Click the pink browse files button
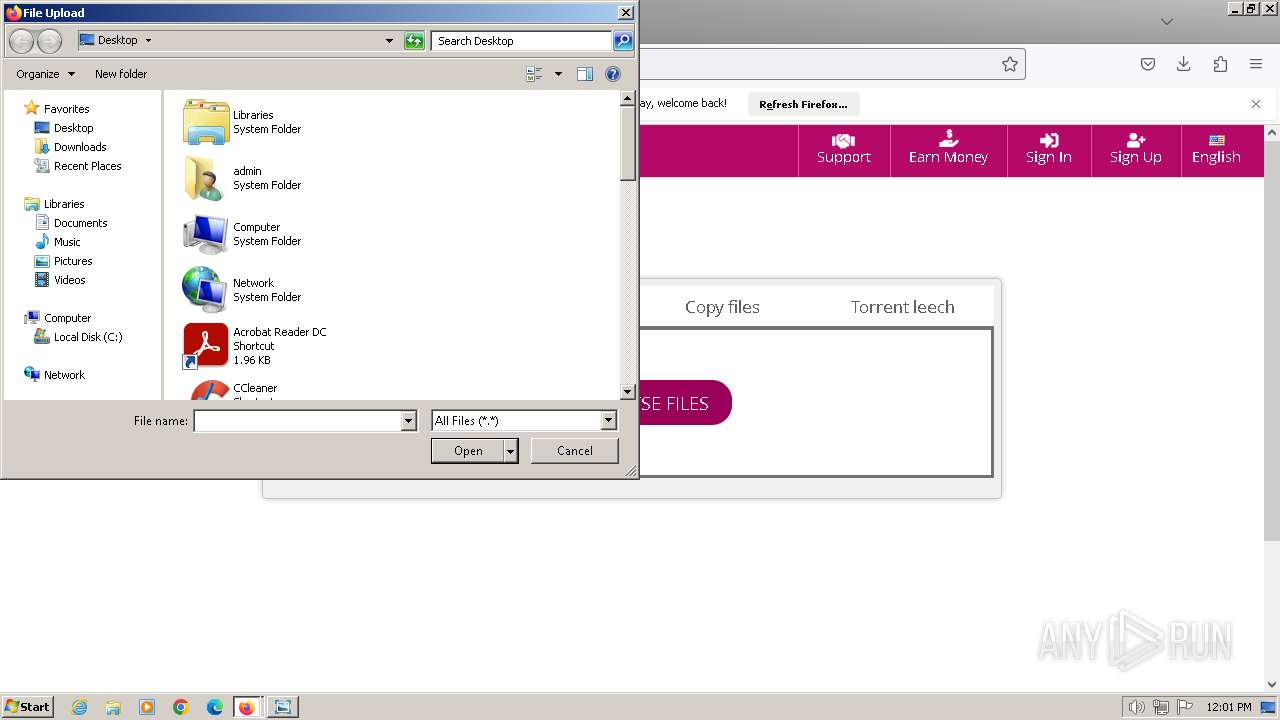Image resolution: width=1280 pixels, height=720 pixels. click(685, 403)
